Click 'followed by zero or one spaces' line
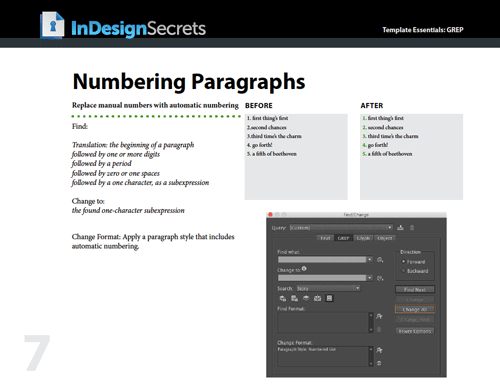This screenshot has height=385, width=500. tap(115, 173)
